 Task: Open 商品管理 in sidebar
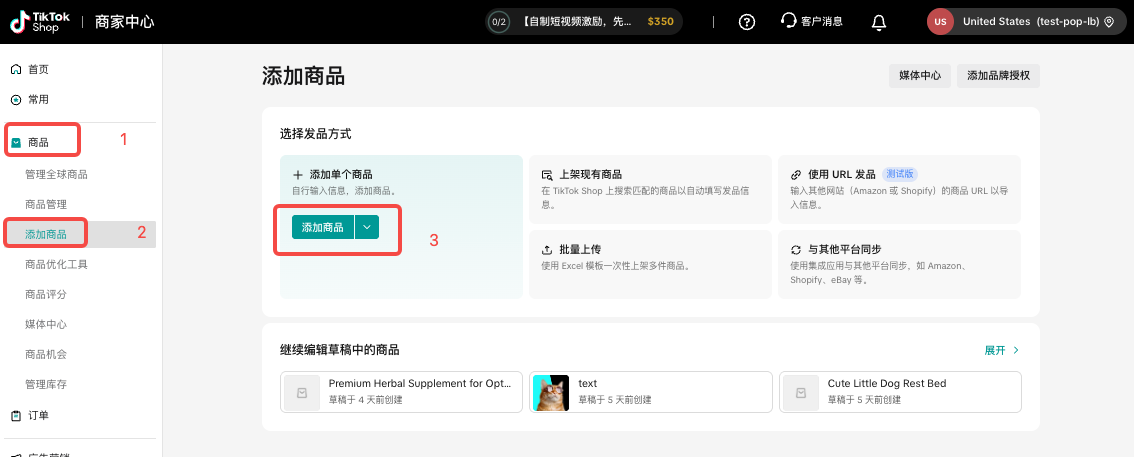point(46,204)
